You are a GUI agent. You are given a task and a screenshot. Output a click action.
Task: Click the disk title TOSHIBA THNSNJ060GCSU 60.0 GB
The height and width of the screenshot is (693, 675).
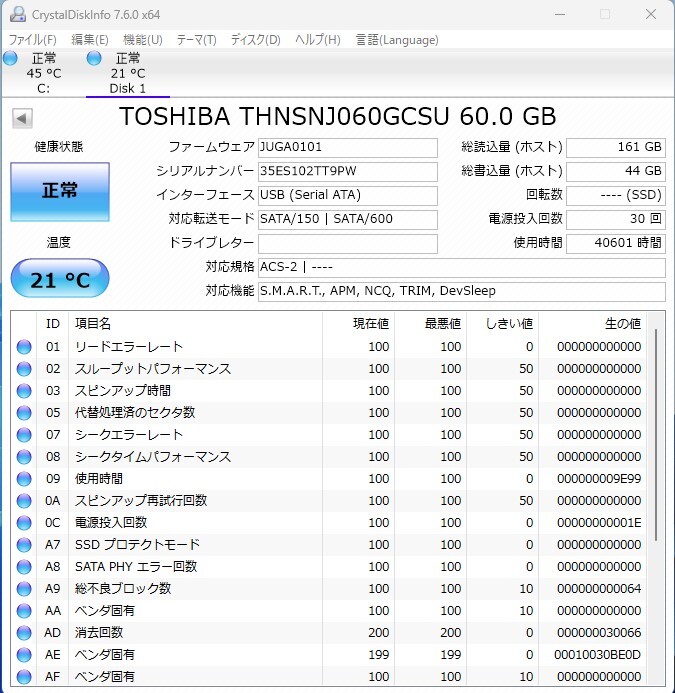click(337, 117)
